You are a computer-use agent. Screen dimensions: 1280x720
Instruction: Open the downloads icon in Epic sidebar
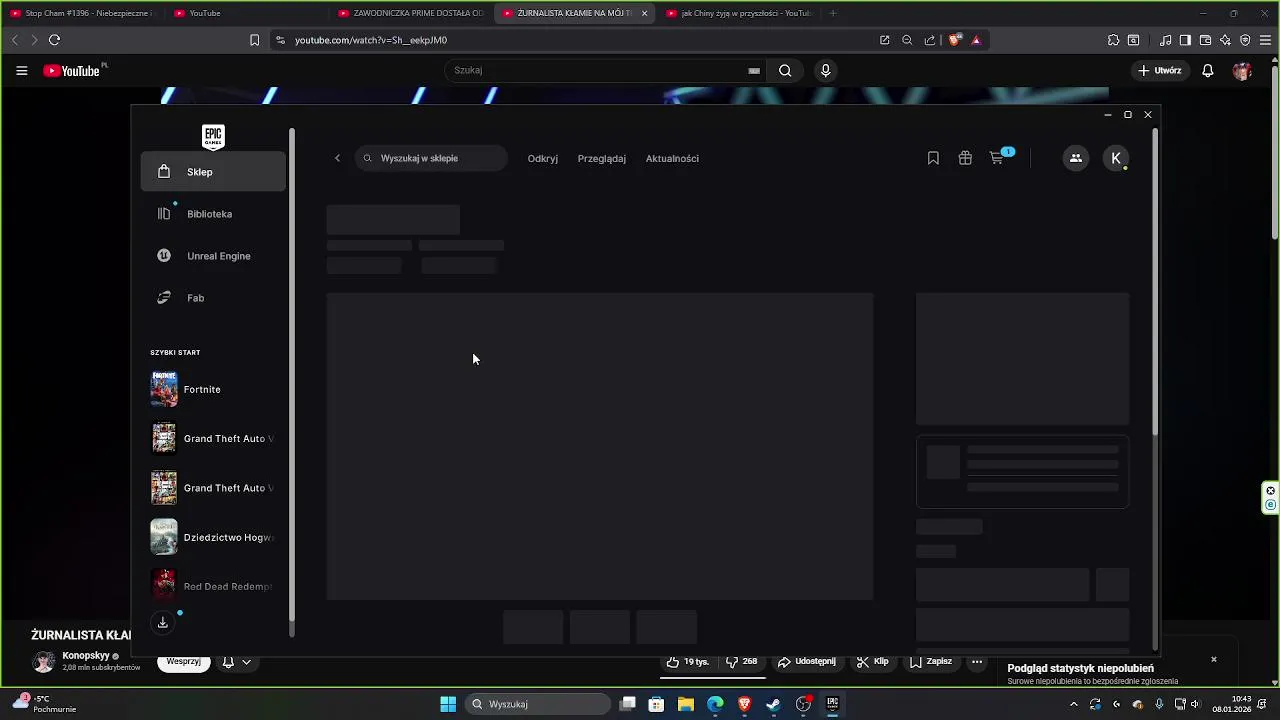(x=162, y=623)
